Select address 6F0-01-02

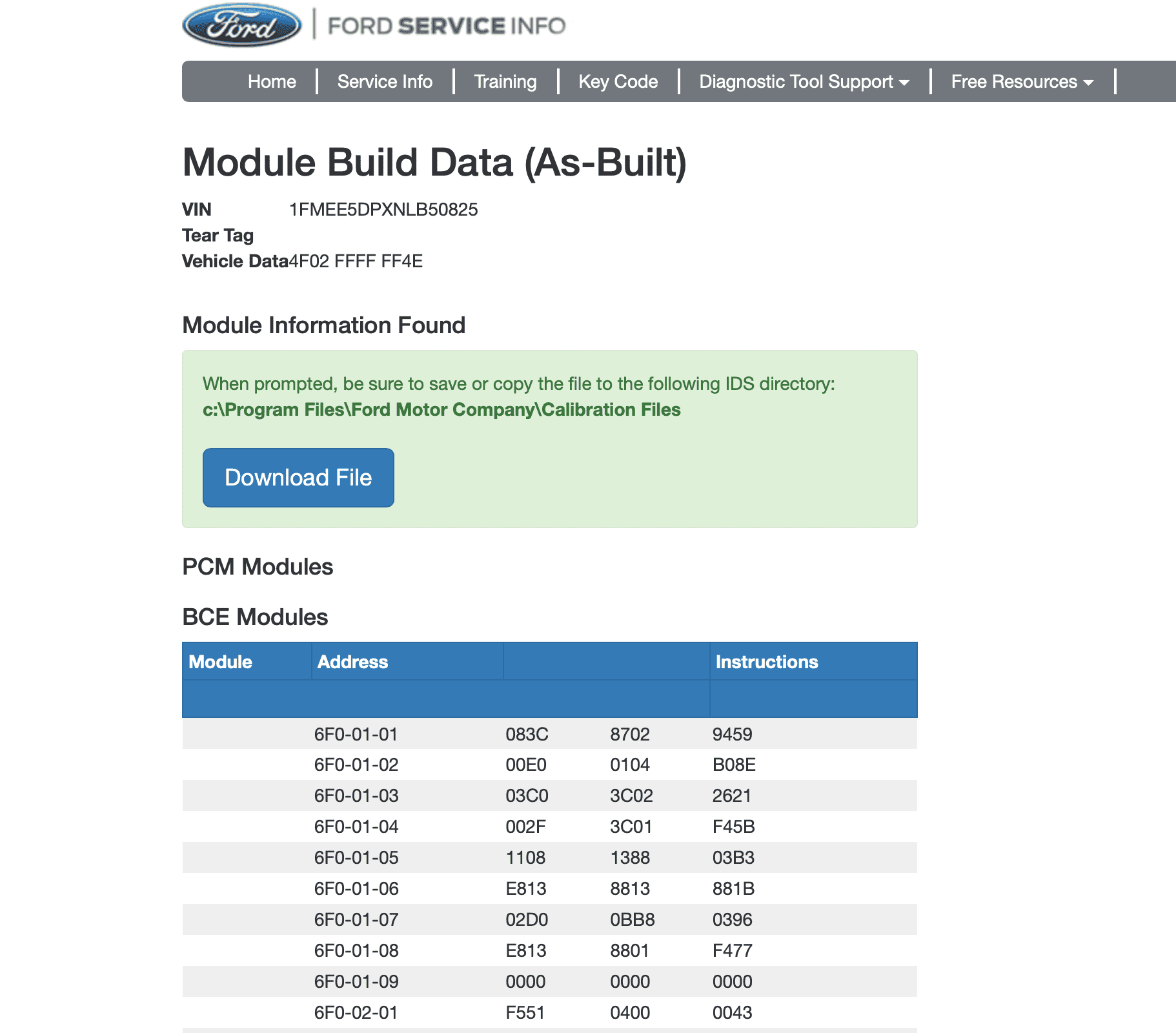click(x=356, y=765)
